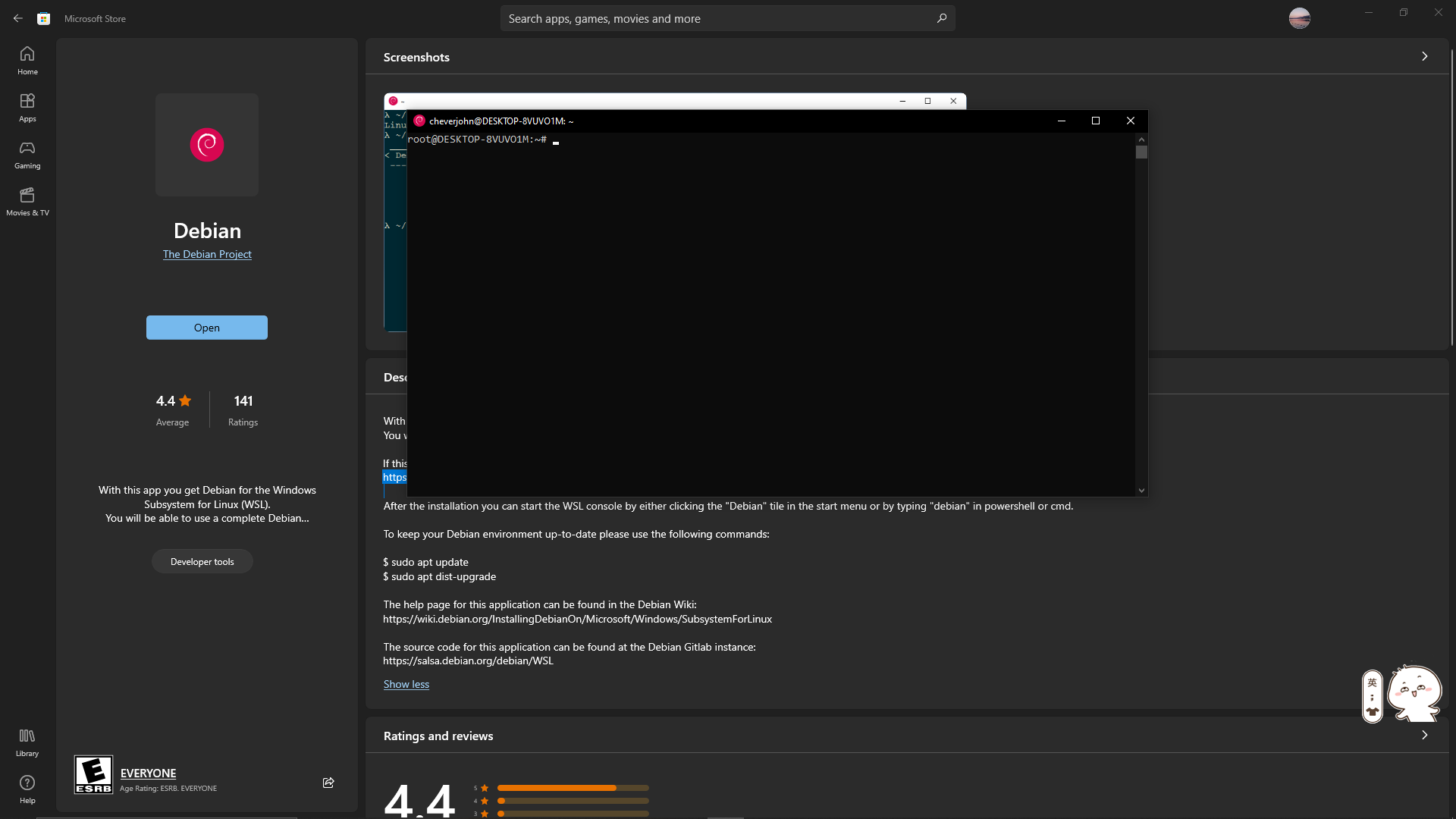This screenshot has width=1456, height=819.
Task: Open Help in the sidebar
Action: click(x=27, y=789)
